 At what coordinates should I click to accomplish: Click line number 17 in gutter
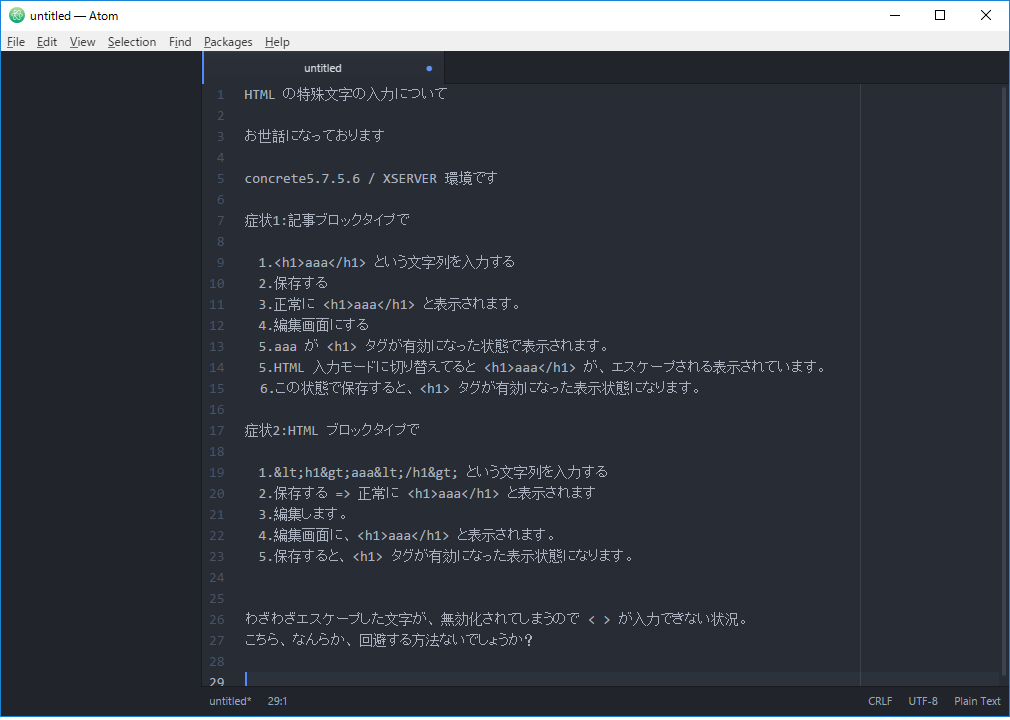tap(217, 430)
